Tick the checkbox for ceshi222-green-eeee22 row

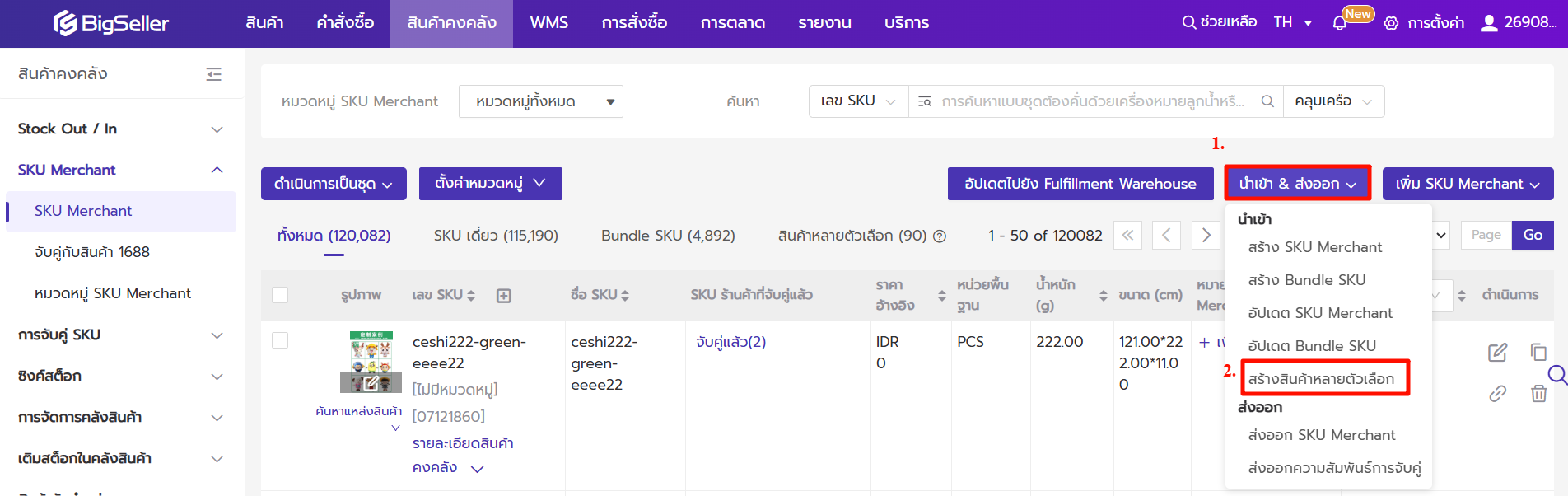280,341
